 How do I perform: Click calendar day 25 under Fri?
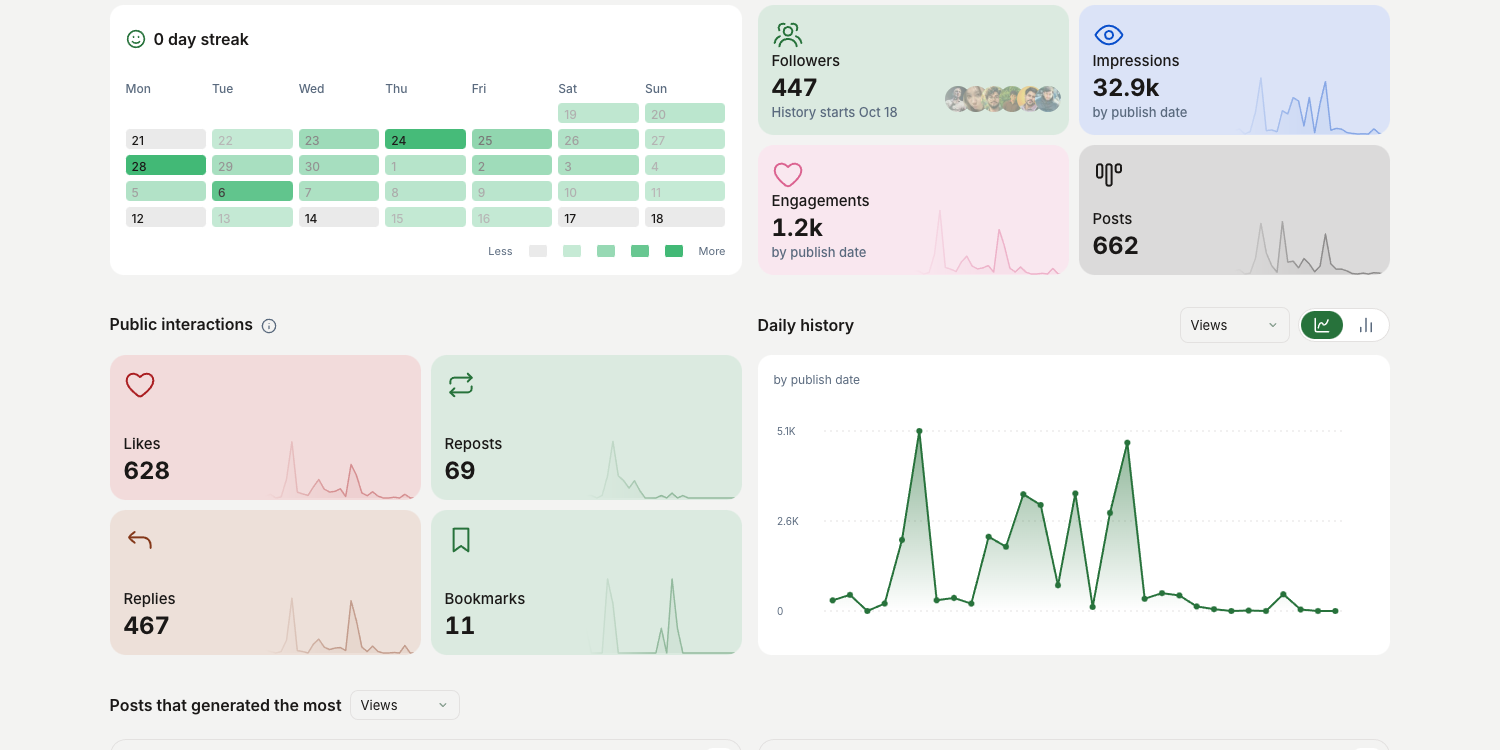pyautogui.click(x=512, y=140)
